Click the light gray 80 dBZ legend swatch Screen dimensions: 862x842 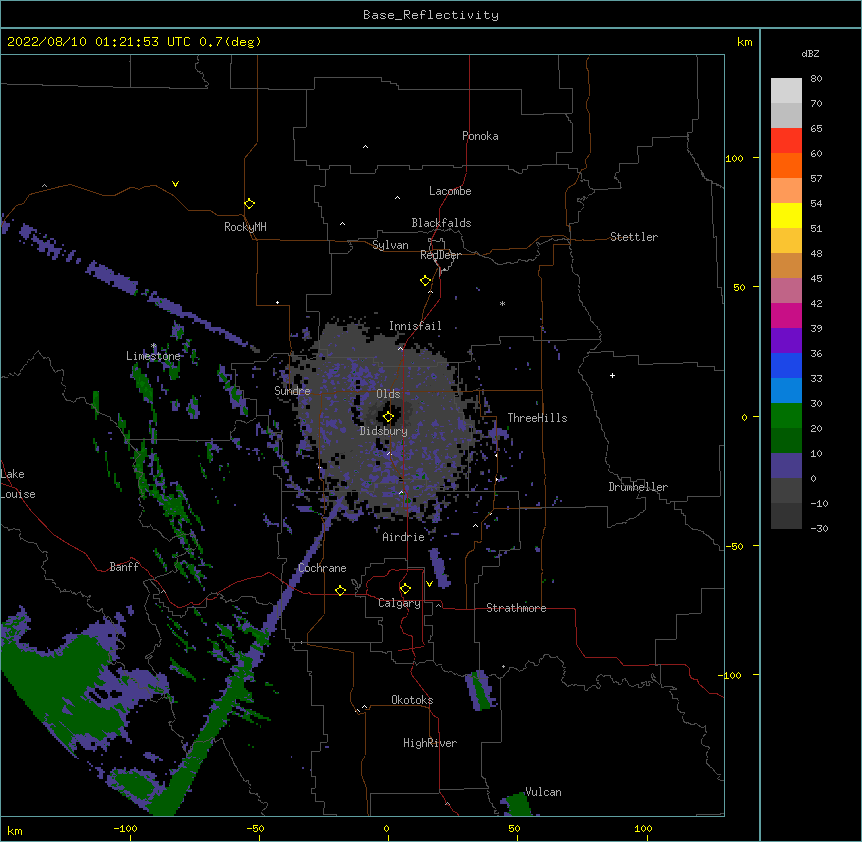click(786, 90)
